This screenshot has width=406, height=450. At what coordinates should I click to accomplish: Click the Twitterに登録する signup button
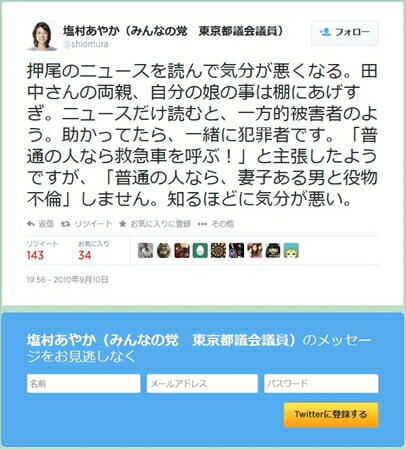[331, 415]
